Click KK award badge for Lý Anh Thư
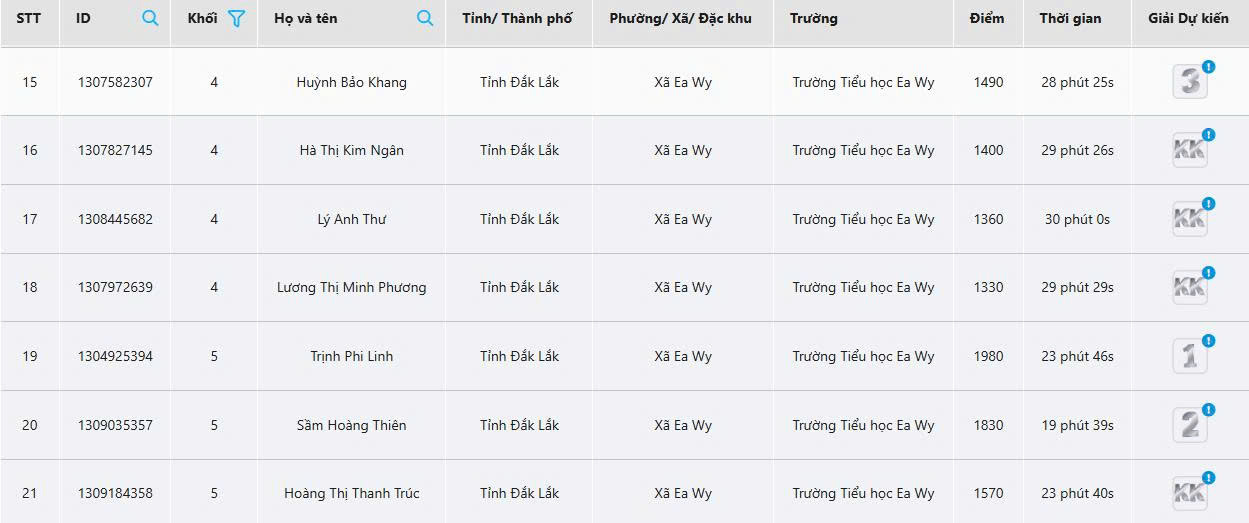This screenshot has height=523, width=1249. tap(1189, 220)
